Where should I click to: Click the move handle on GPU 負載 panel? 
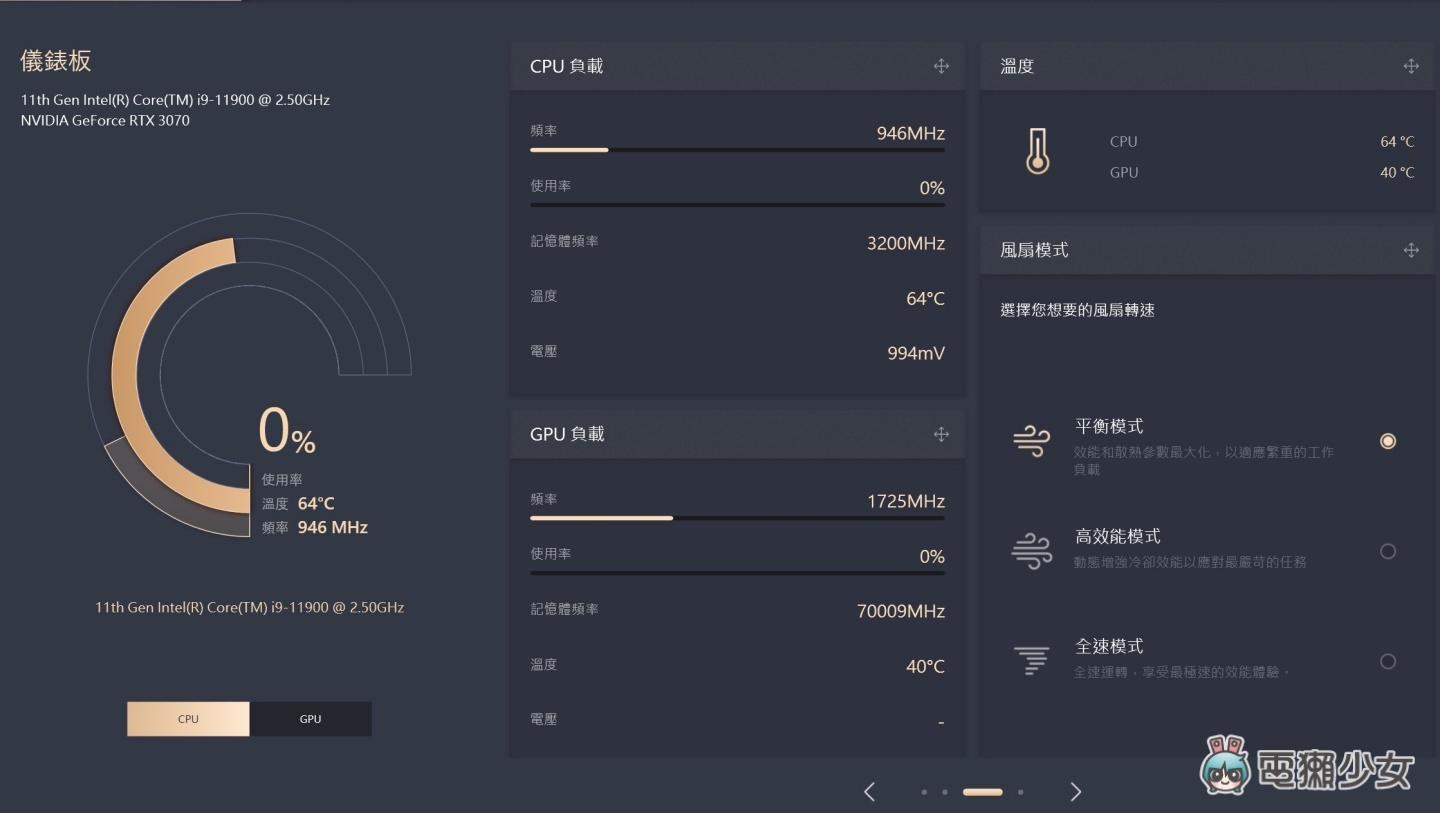click(941, 433)
